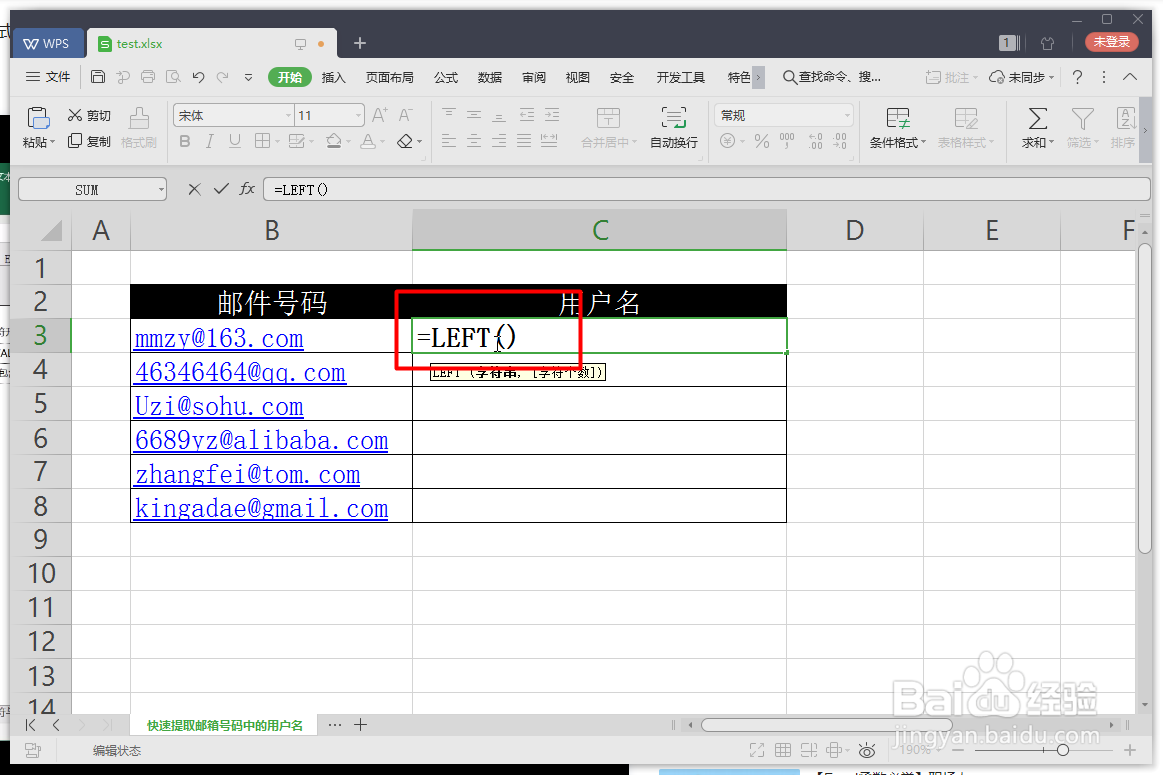This screenshot has height=775, width=1163.
Task: Switch to normal grid view in status bar
Action: pos(783,751)
